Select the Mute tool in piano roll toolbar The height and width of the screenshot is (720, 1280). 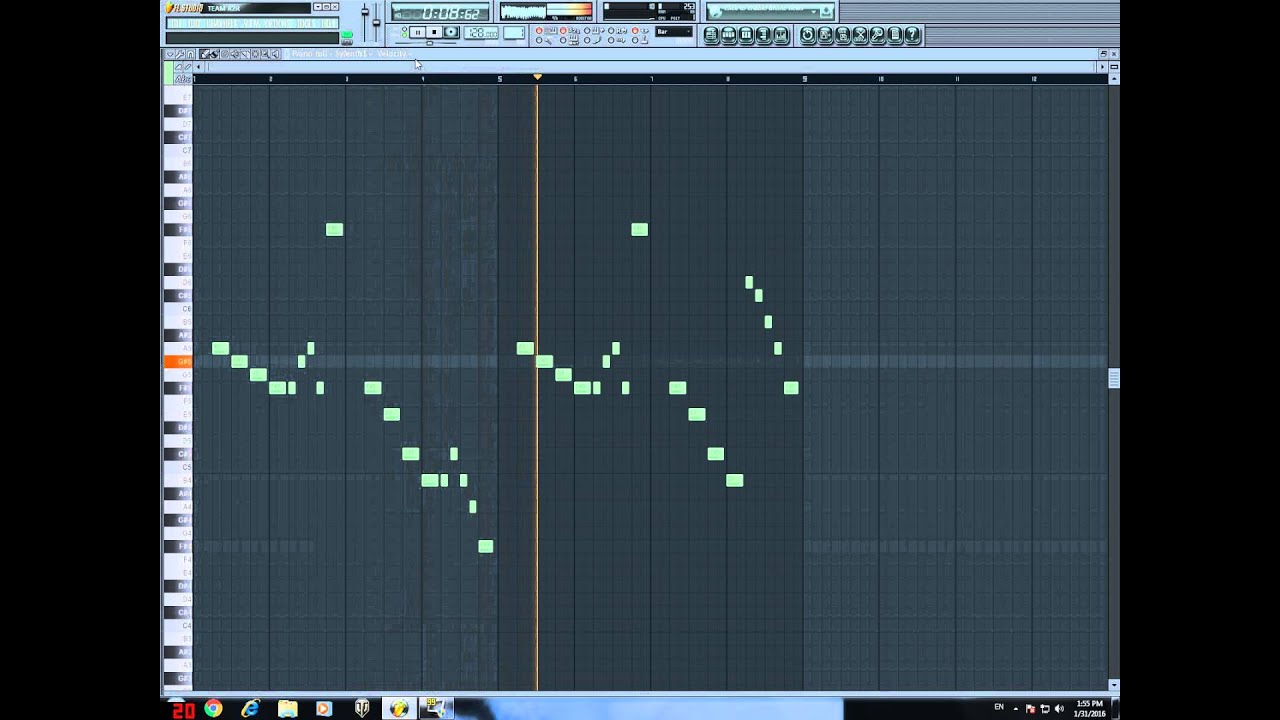pos(234,53)
